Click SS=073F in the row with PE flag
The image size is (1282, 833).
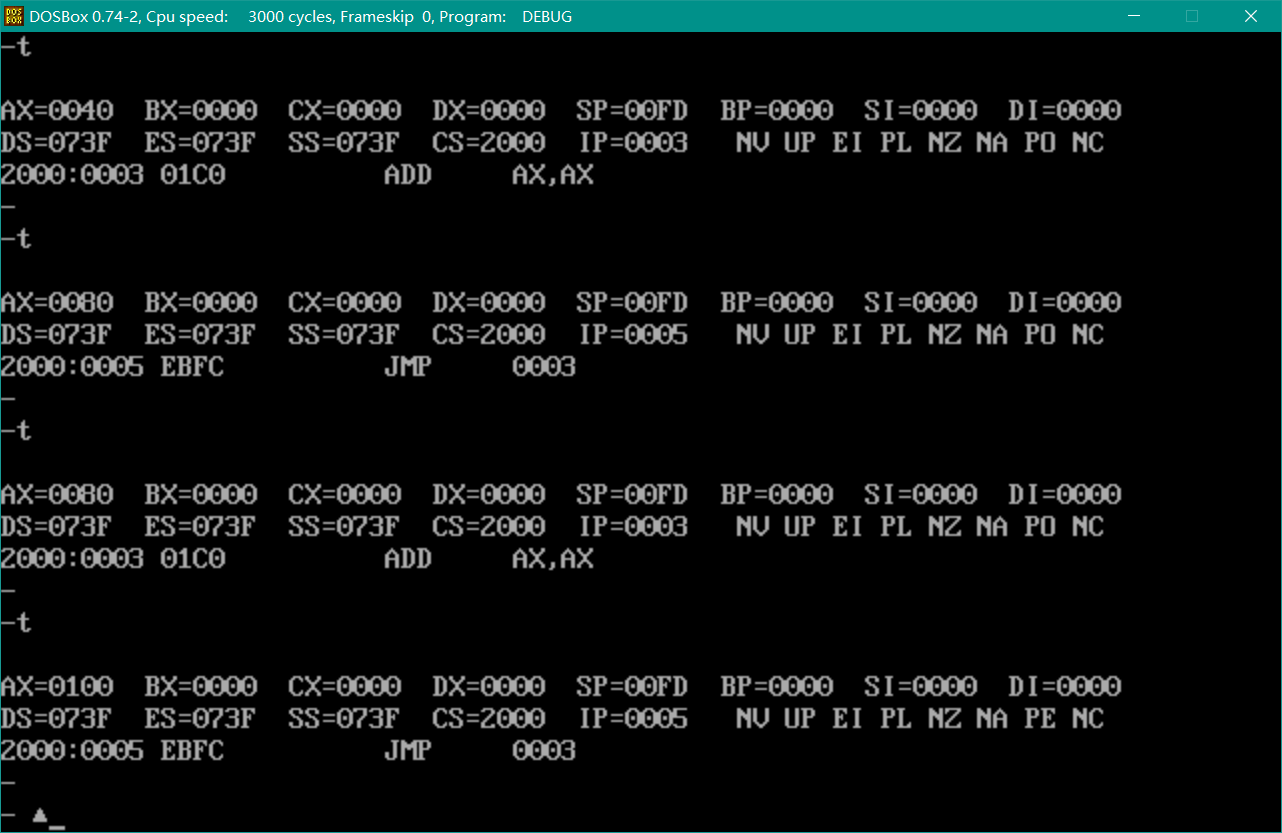[x=345, y=718]
